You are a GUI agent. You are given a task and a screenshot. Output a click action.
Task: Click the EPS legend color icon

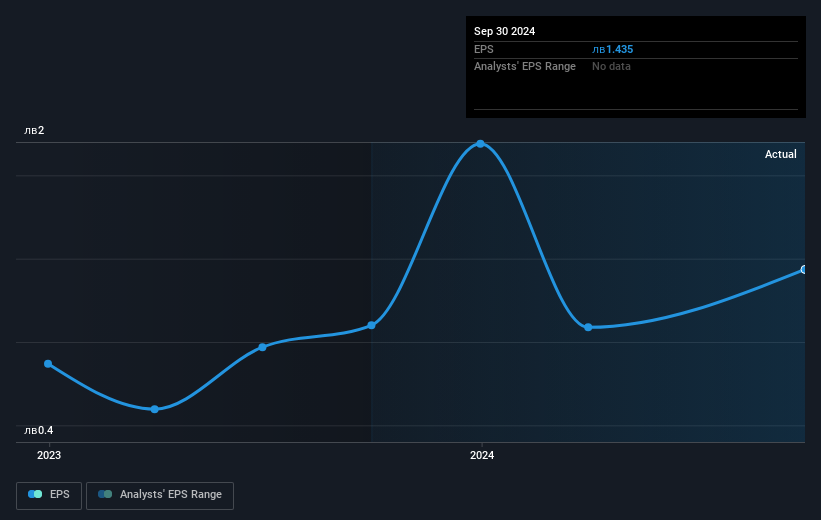pos(35,494)
